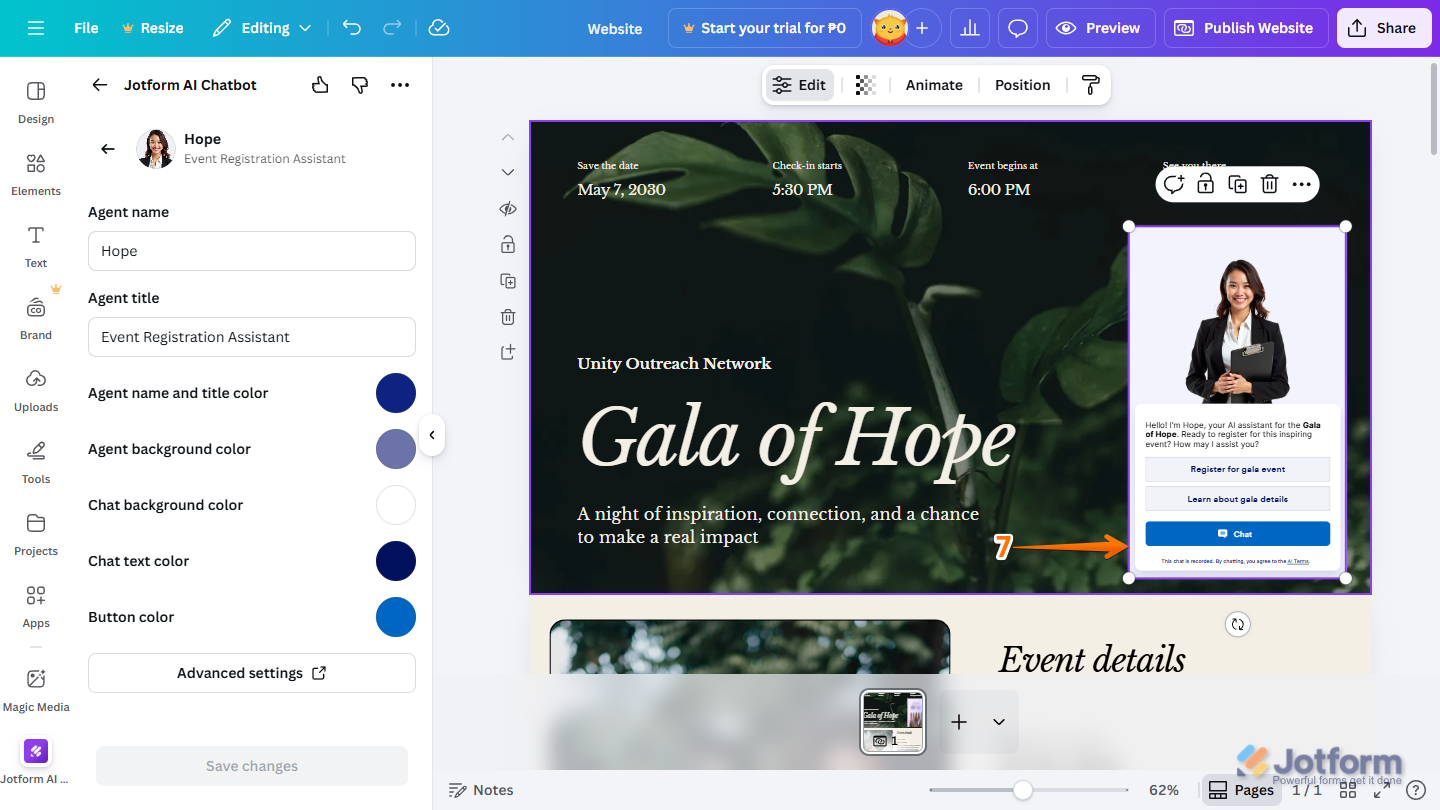Undo the last action

pos(351,28)
